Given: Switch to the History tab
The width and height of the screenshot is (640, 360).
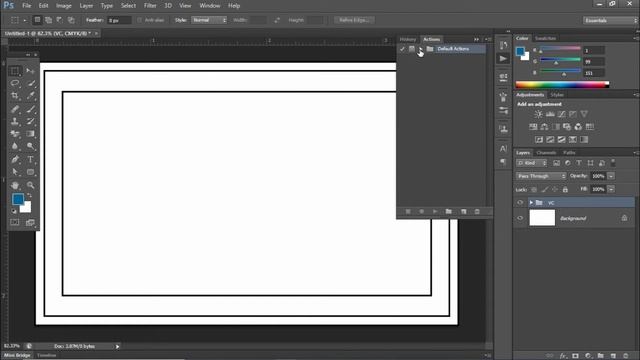Looking at the screenshot, I should [x=408, y=39].
